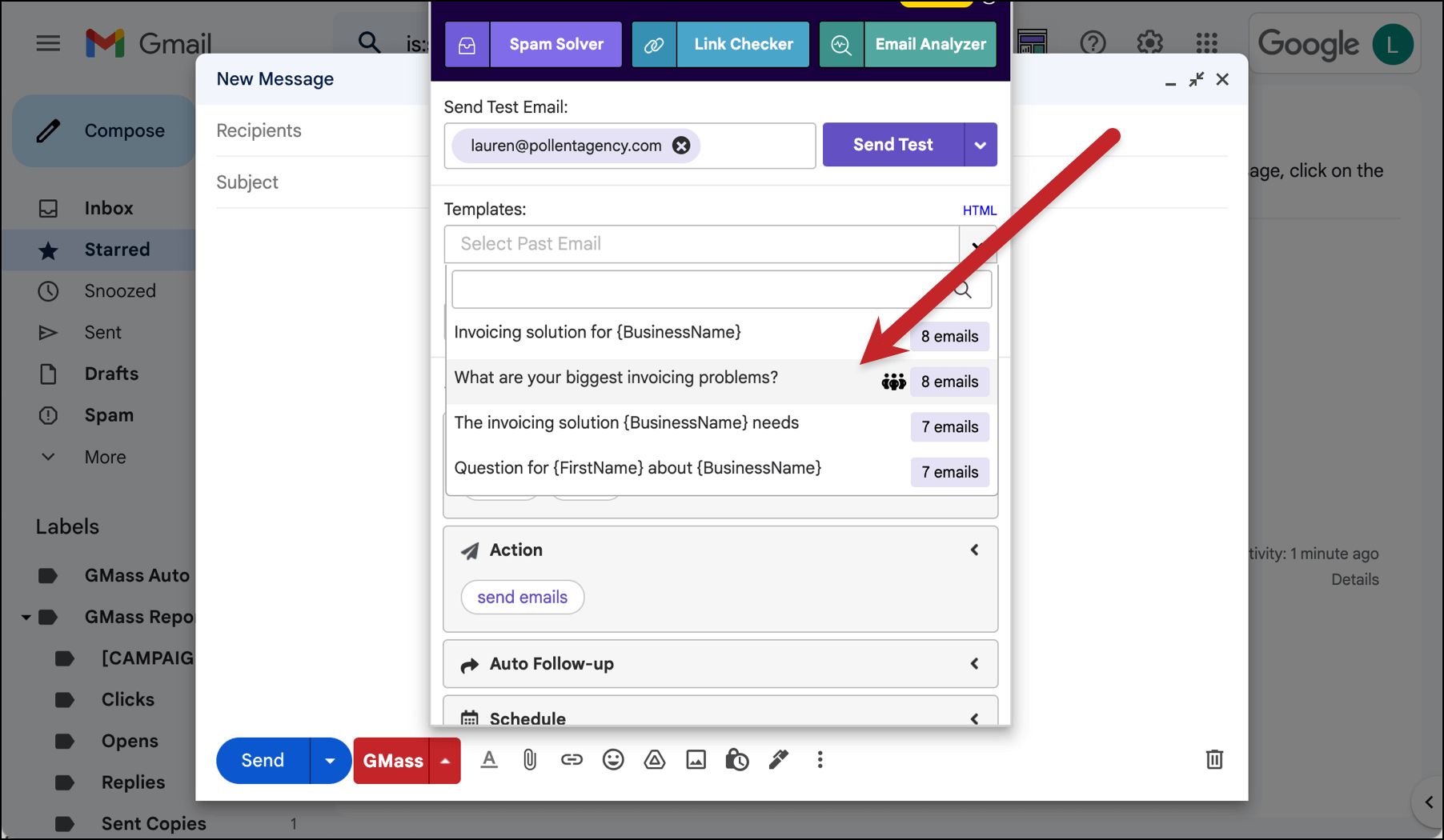
Task: Click the Gmail logo
Action: (148, 43)
